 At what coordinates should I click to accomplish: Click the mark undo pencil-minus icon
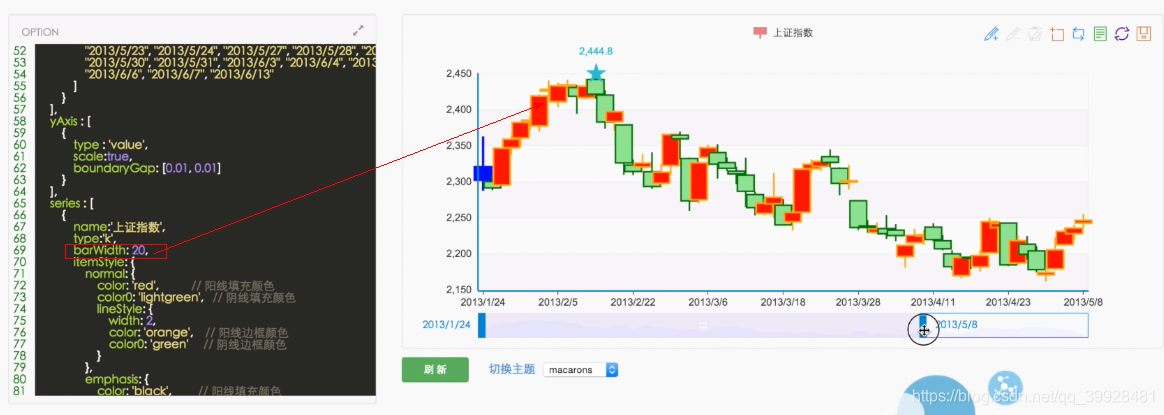coord(1013,33)
